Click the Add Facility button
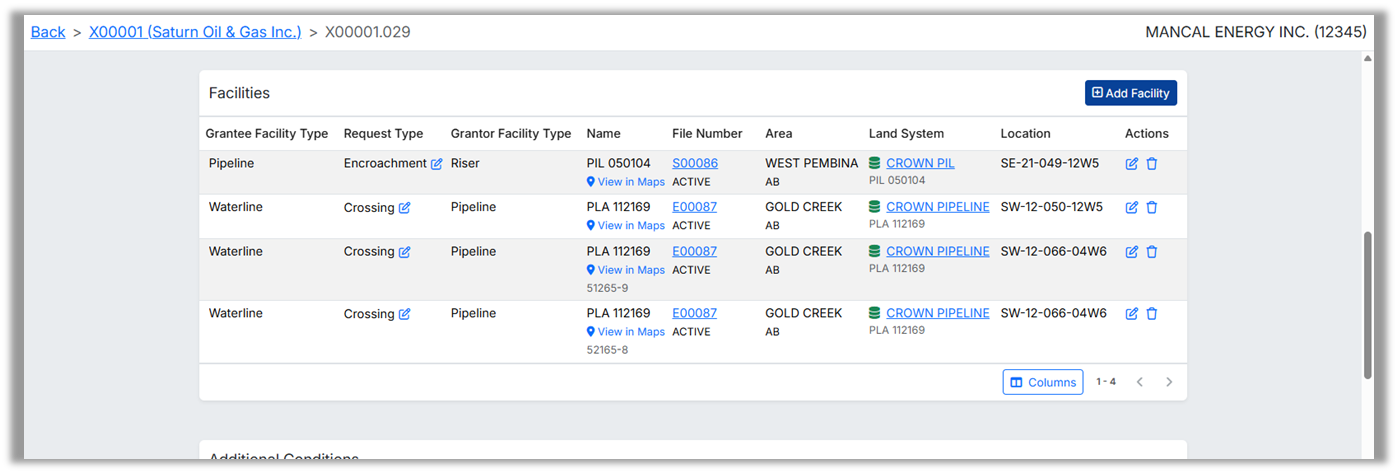The width and height of the screenshot is (1398, 474). [x=1130, y=93]
